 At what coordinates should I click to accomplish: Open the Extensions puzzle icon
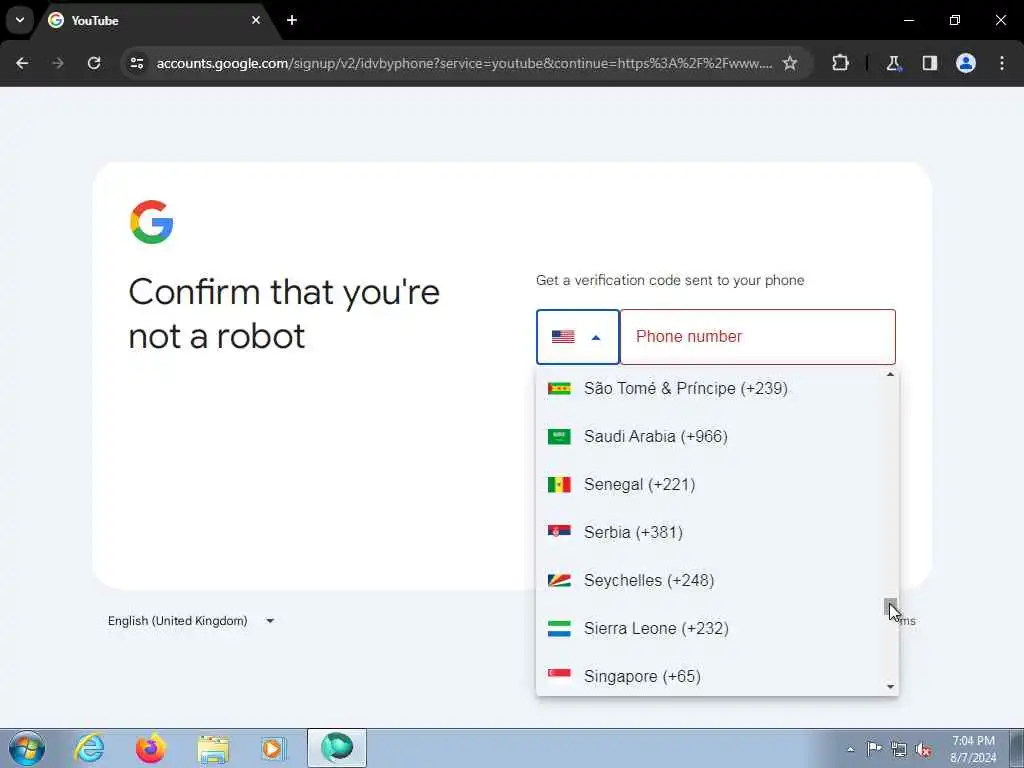point(840,63)
